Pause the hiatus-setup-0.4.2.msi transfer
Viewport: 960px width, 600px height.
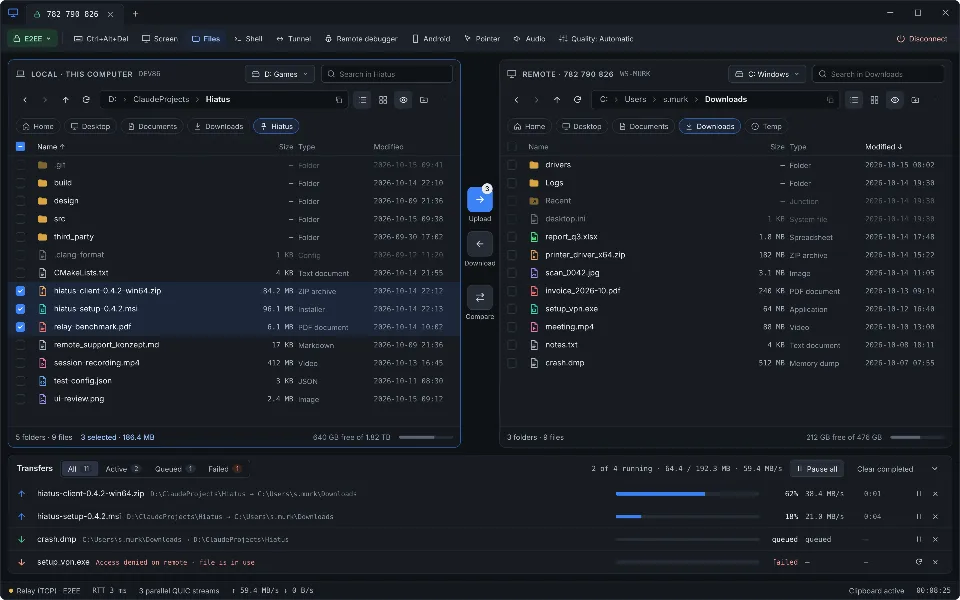[918, 517]
